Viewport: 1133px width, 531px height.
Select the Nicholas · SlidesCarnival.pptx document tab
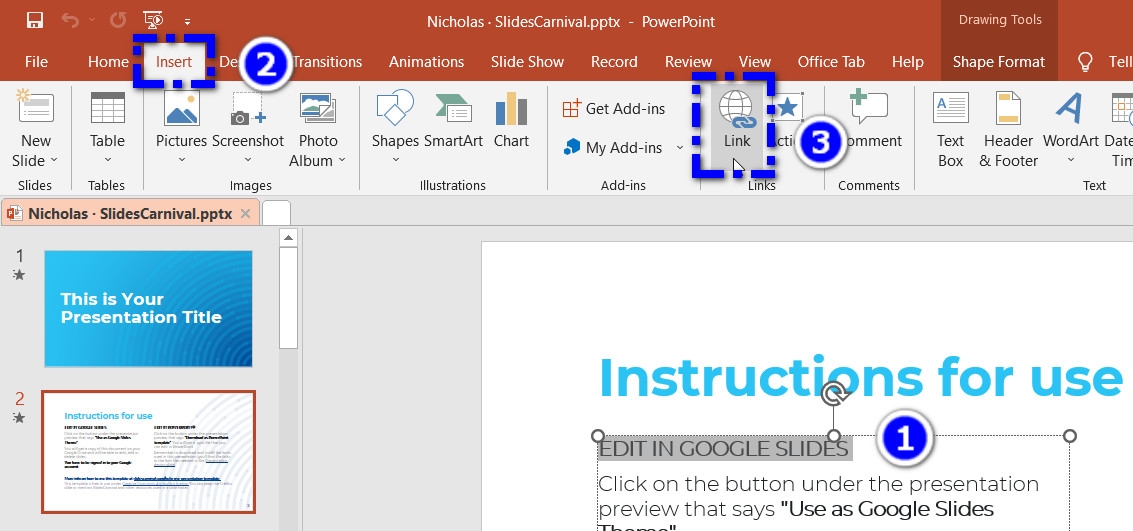130,213
